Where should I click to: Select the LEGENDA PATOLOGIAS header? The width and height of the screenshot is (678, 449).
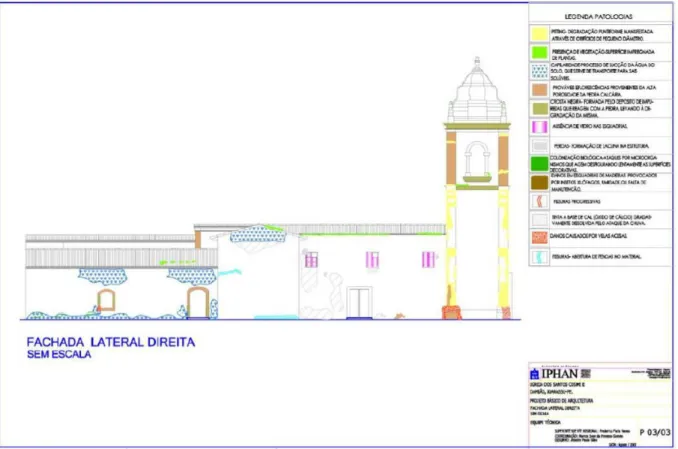(x=598, y=16)
